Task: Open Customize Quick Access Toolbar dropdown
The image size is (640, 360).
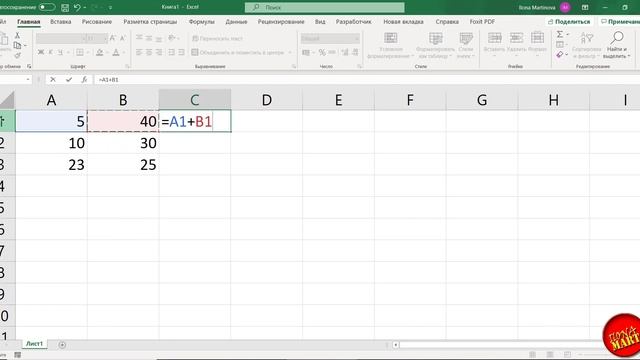Action: [x=111, y=7]
